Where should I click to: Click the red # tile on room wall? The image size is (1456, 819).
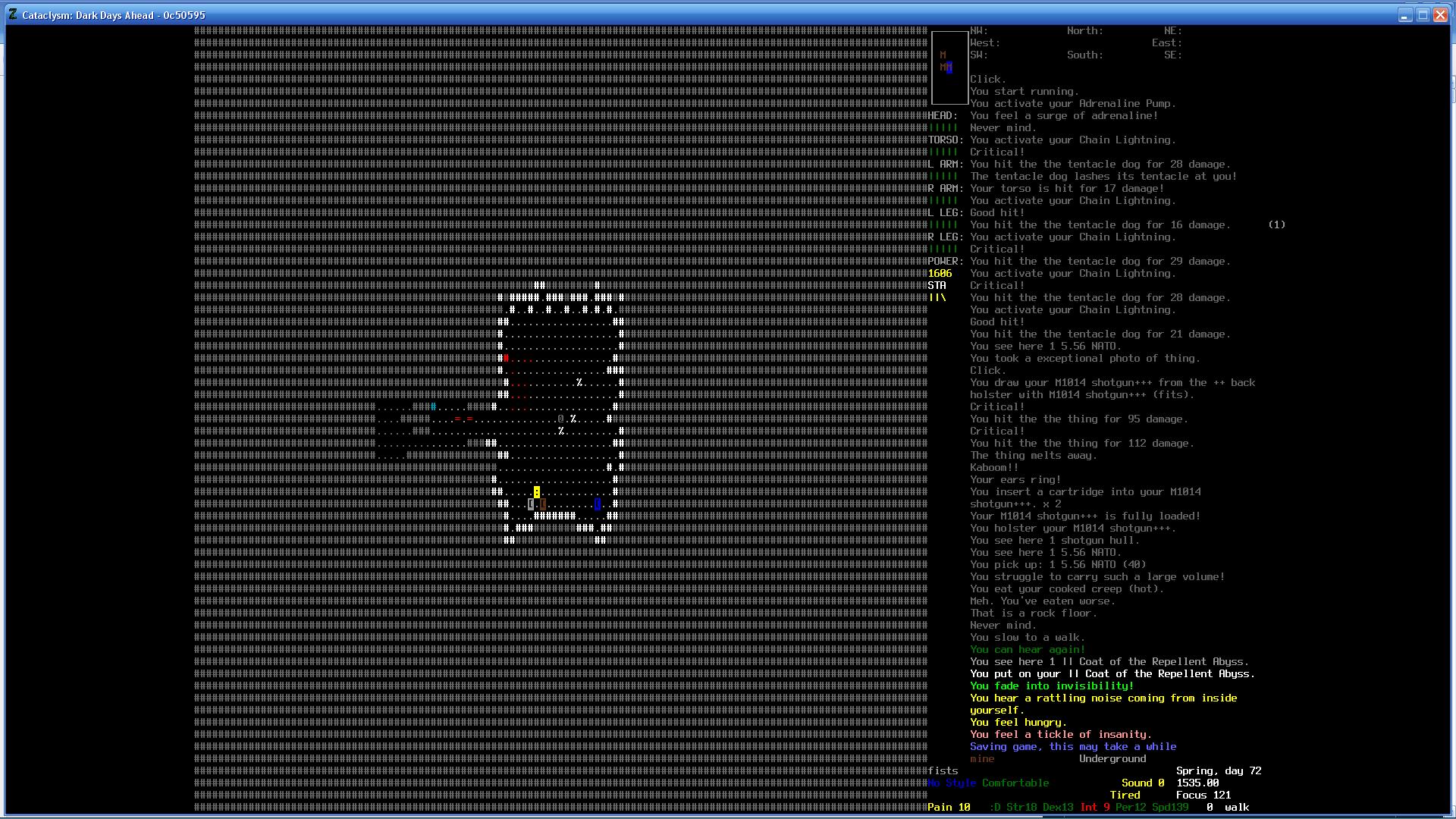coord(507,359)
